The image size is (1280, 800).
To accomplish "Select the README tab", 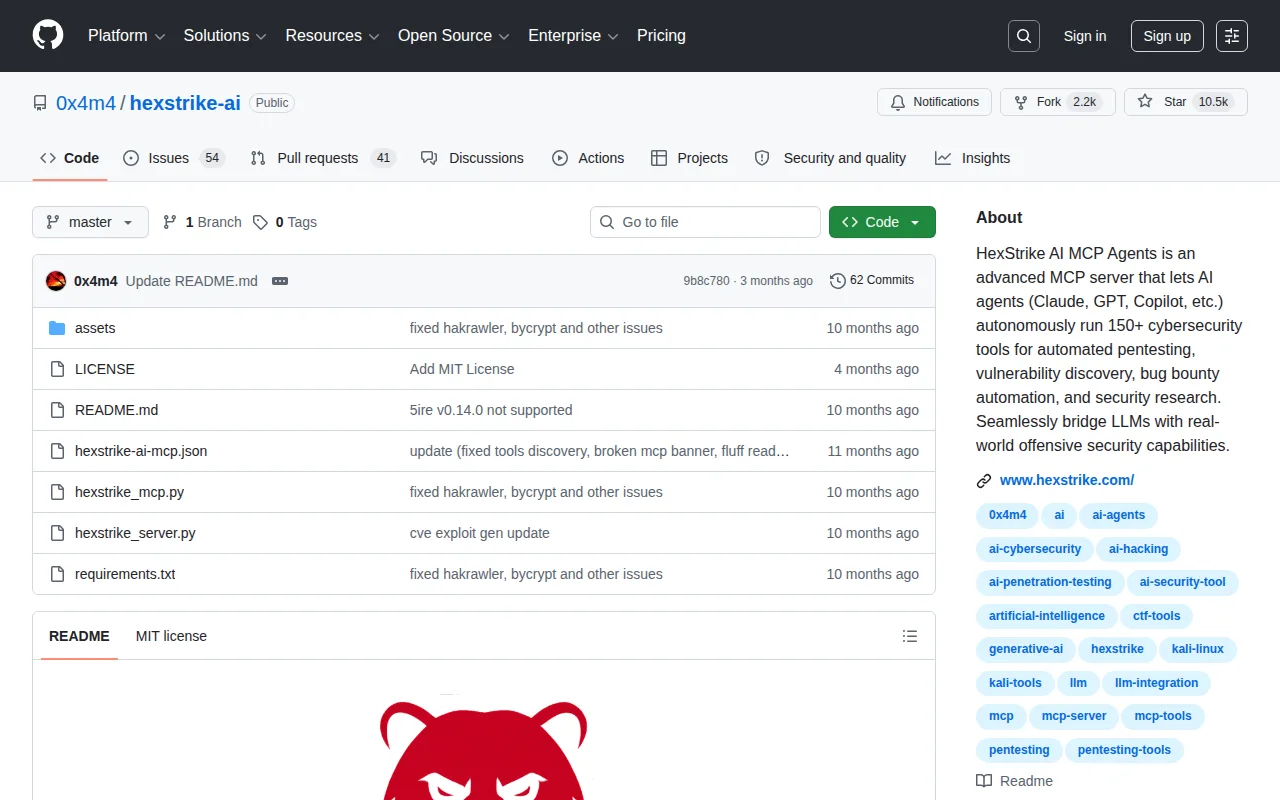I will tap(79, 636).
